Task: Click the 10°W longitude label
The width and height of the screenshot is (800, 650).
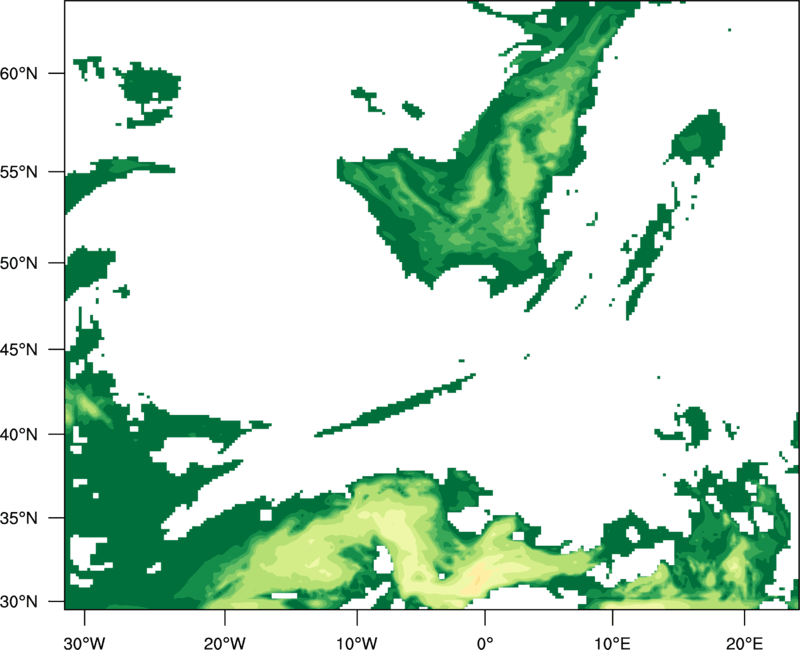Action: click(x=355, y=642)
